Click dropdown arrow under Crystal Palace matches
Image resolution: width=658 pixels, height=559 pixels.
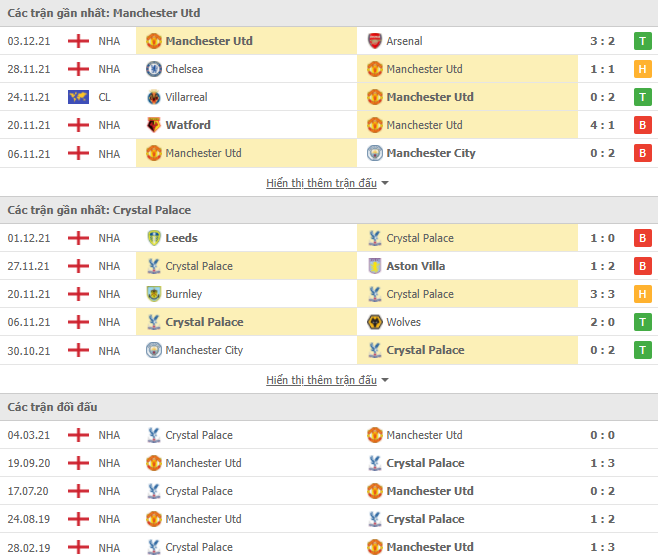[x=385, y=380]
